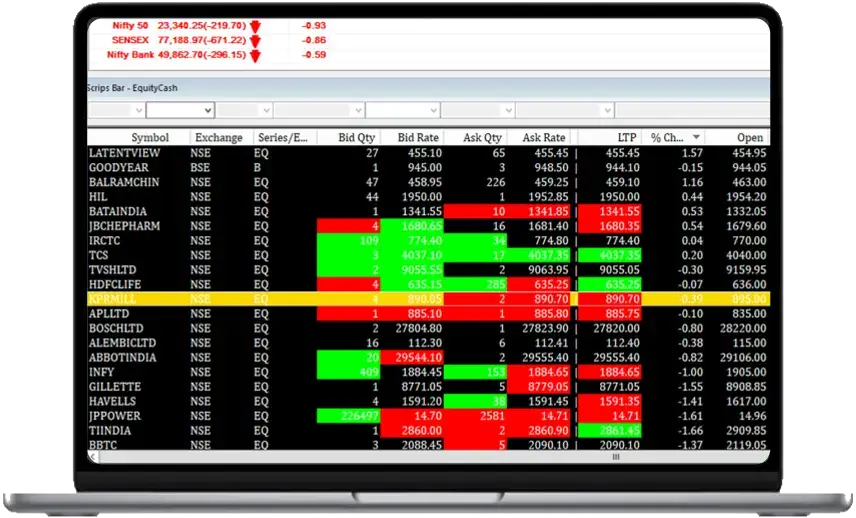Sort by Ask Rate column header

point(539,138)
